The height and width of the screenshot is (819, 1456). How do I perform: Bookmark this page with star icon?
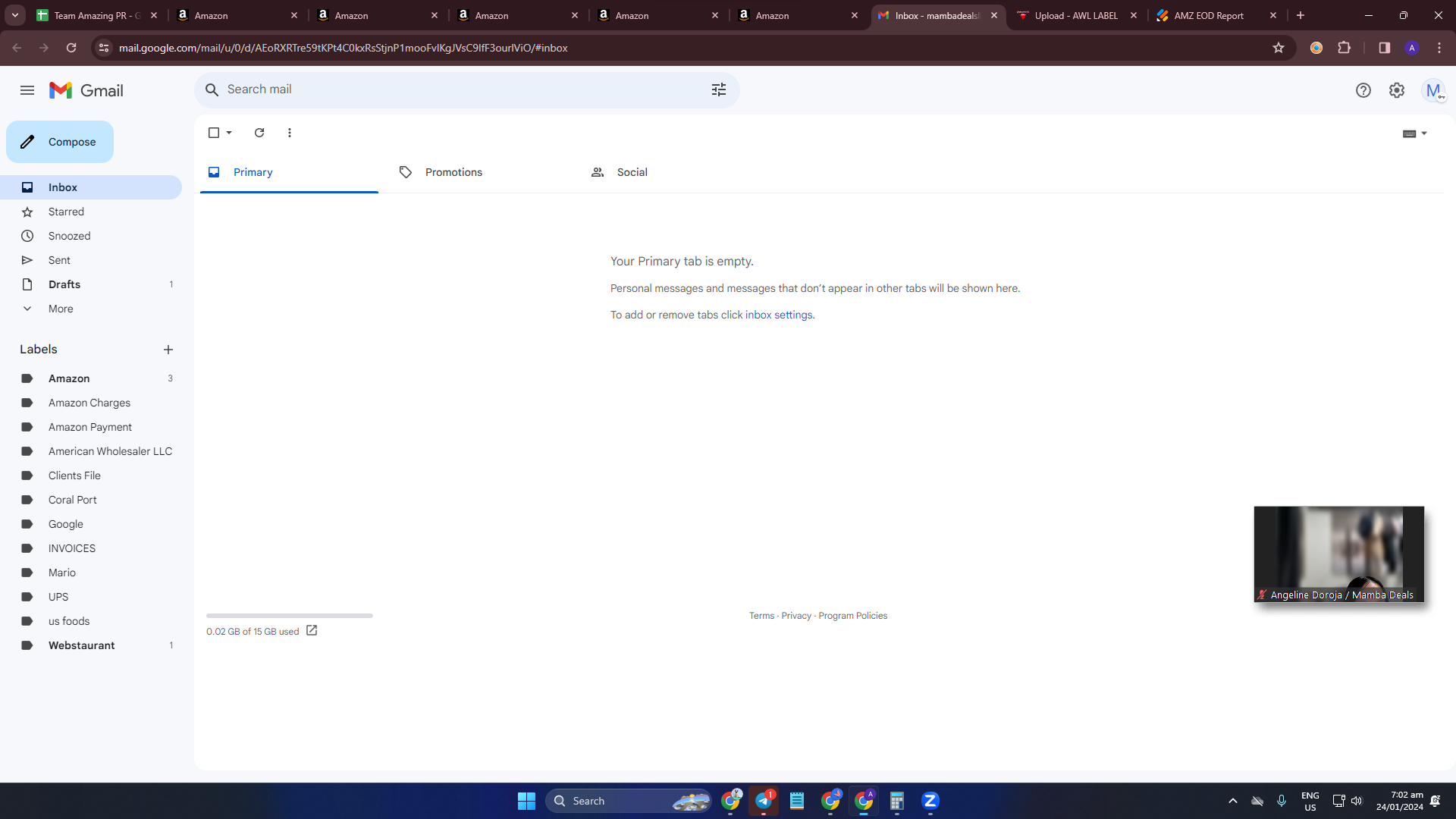coord(1279,48)
